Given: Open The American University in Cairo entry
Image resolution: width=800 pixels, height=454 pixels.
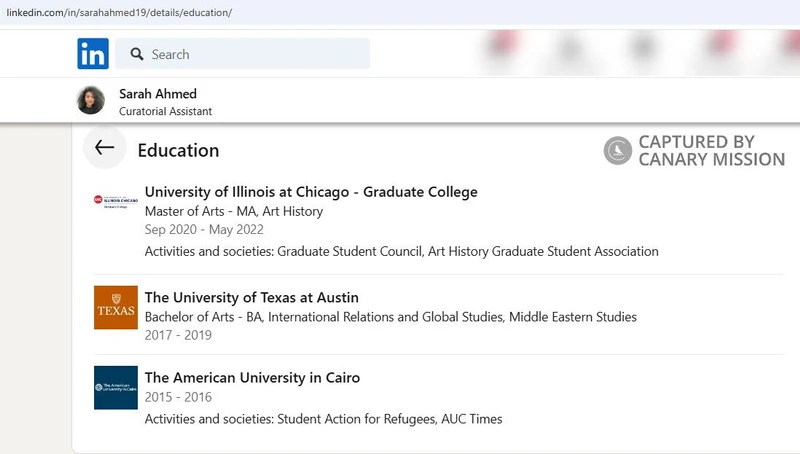Looking at the screenshot, I should pyautogui.click(x=252, y=377).
